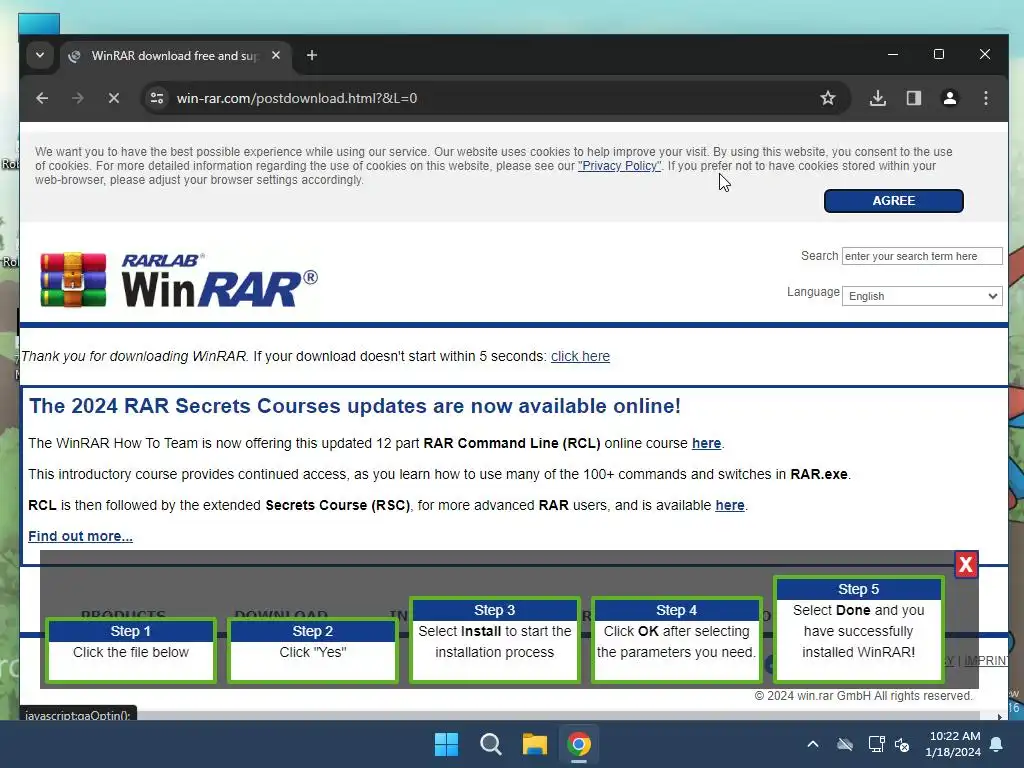The width and height of the screenshot is (1024, 768).
Task: Click the Step 1 instruction box
Action: (x=131, y=650)
